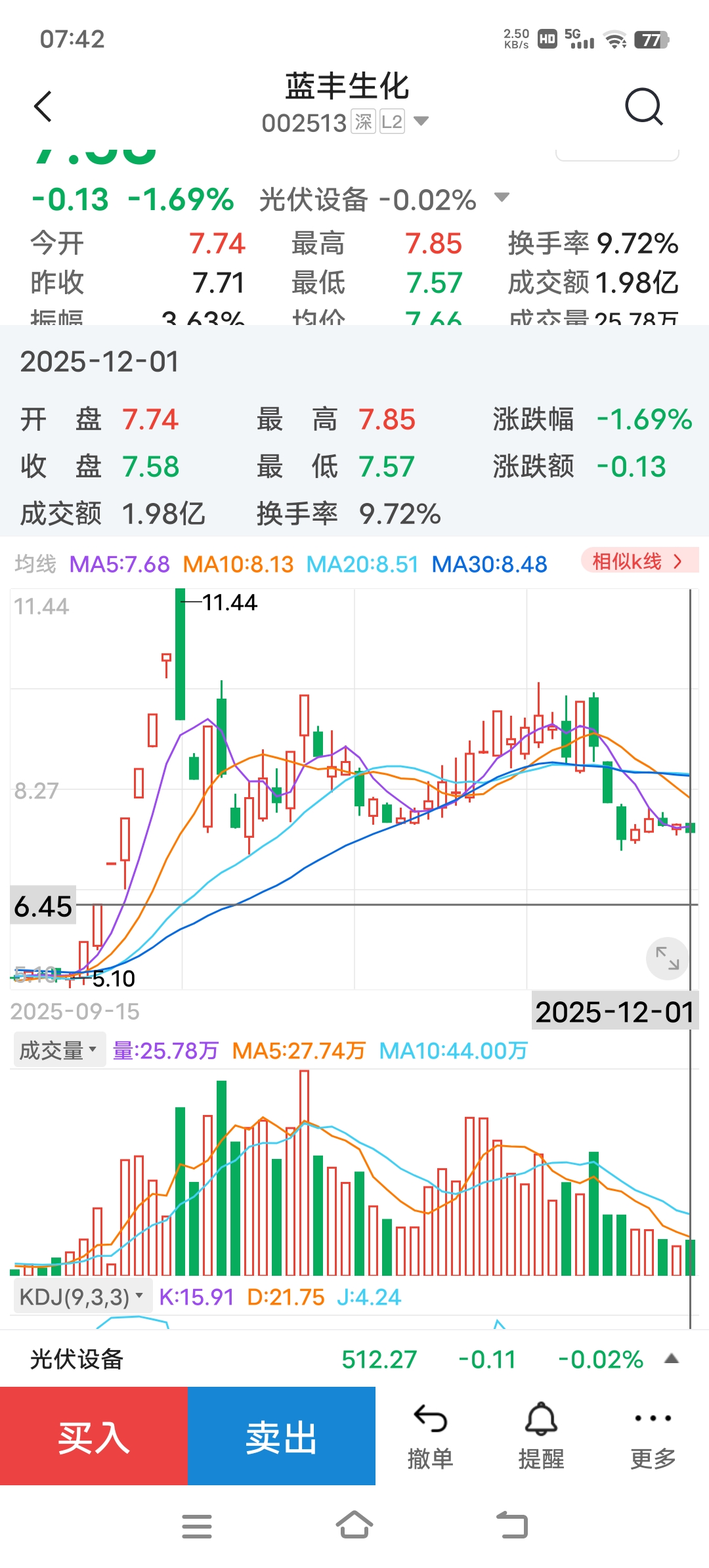Expand the 光伏设备 bottom bar arrow
The width and height of the screenshot is (709, 1568).
pyautogui.click(x=671, y=1359)
